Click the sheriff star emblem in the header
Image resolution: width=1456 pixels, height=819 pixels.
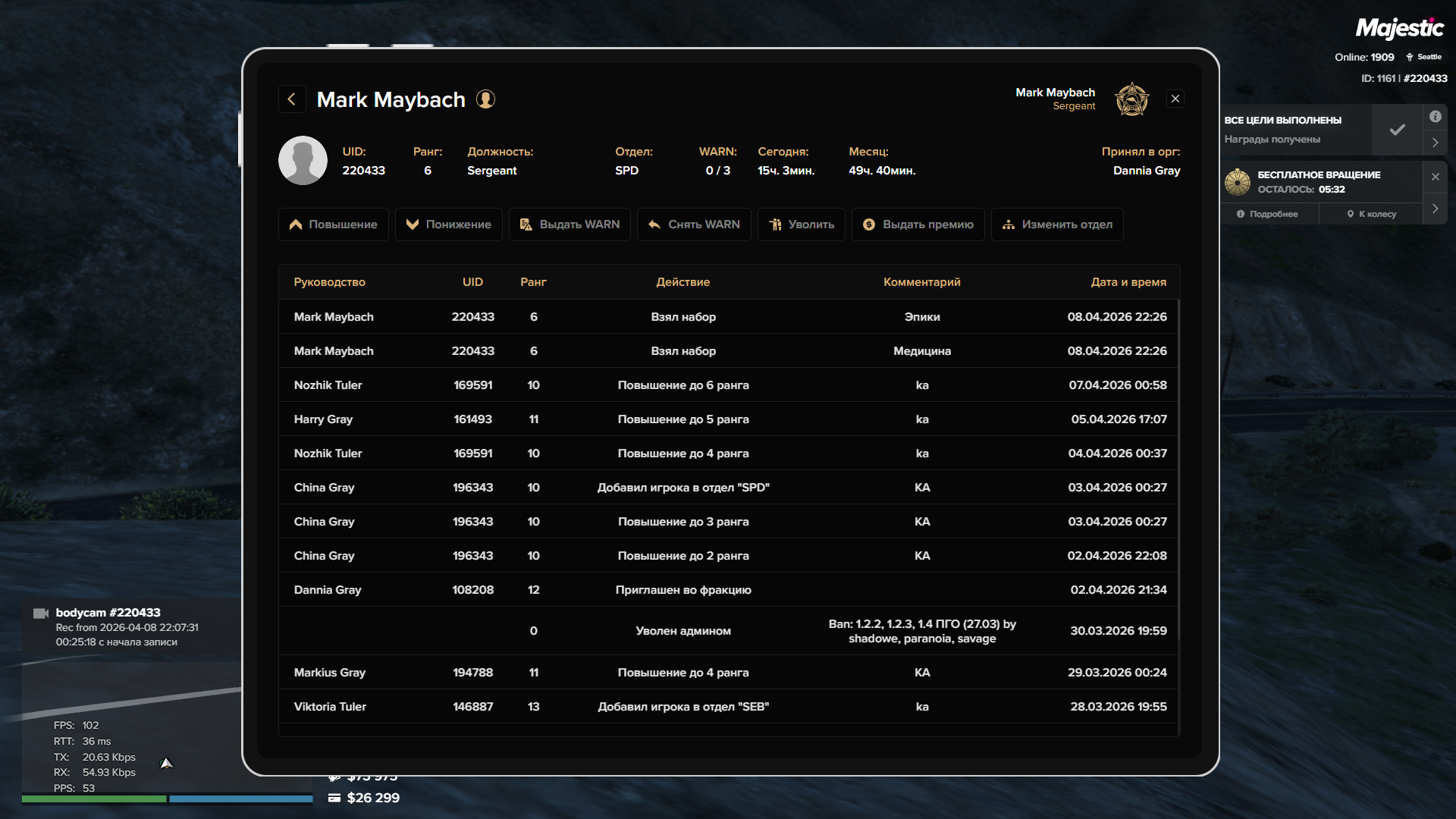(1131, 99)
